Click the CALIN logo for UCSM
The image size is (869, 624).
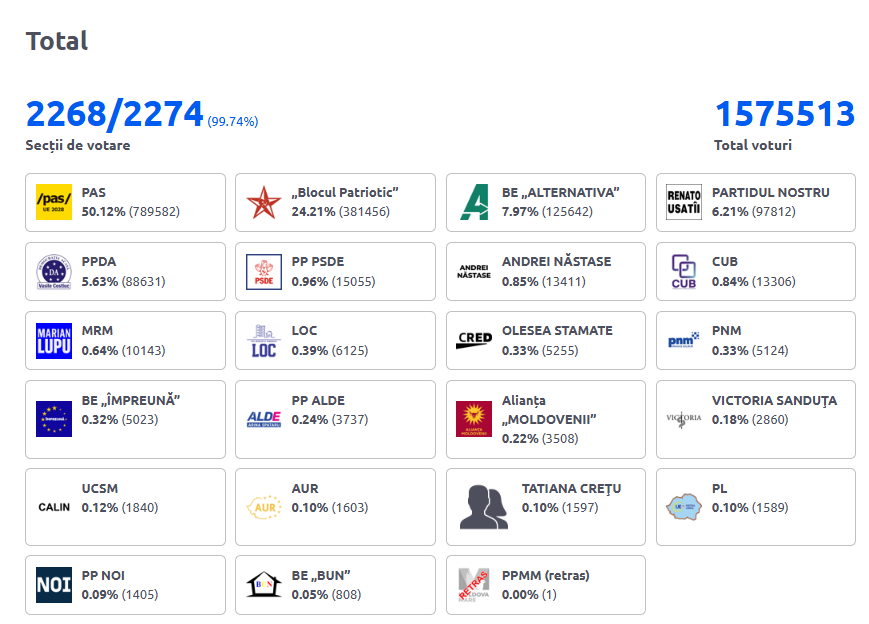pos(54,507)
